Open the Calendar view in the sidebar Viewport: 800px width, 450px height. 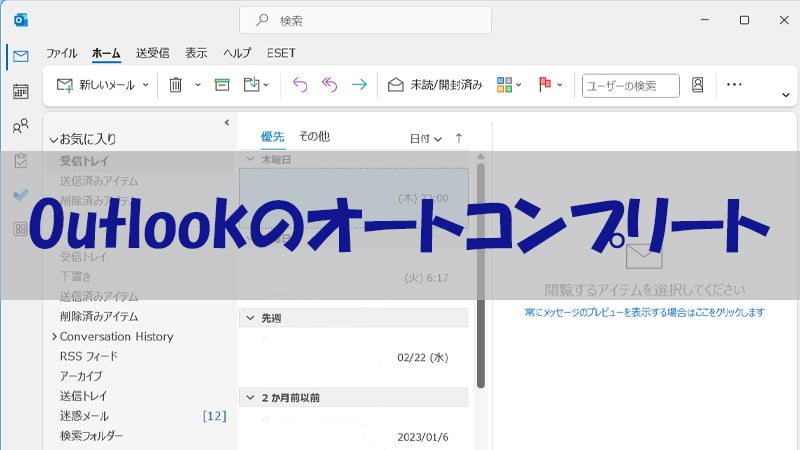coord(20,91)
